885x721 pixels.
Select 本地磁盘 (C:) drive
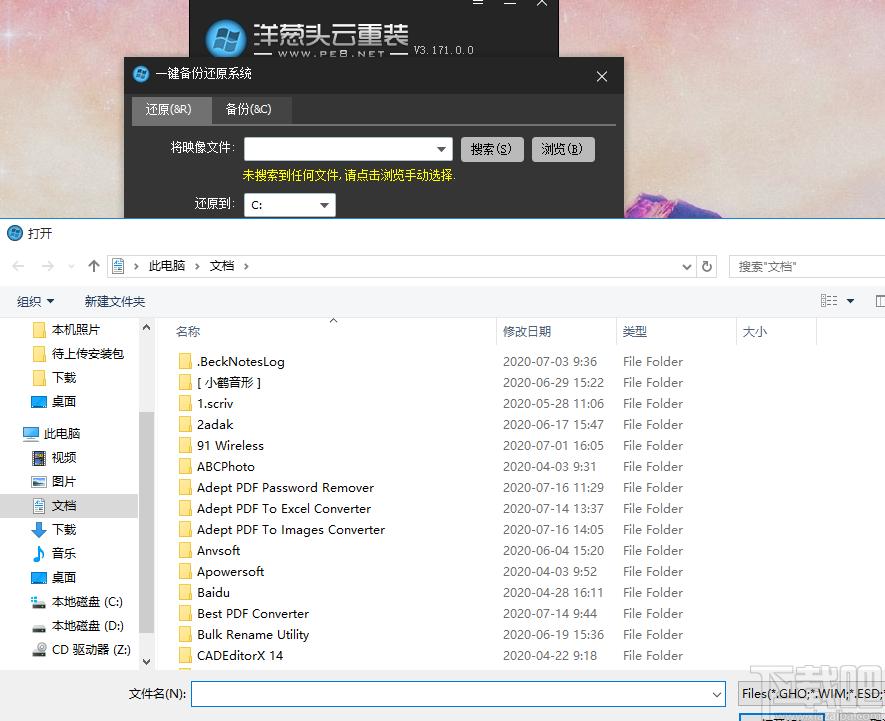pos(86,602)
